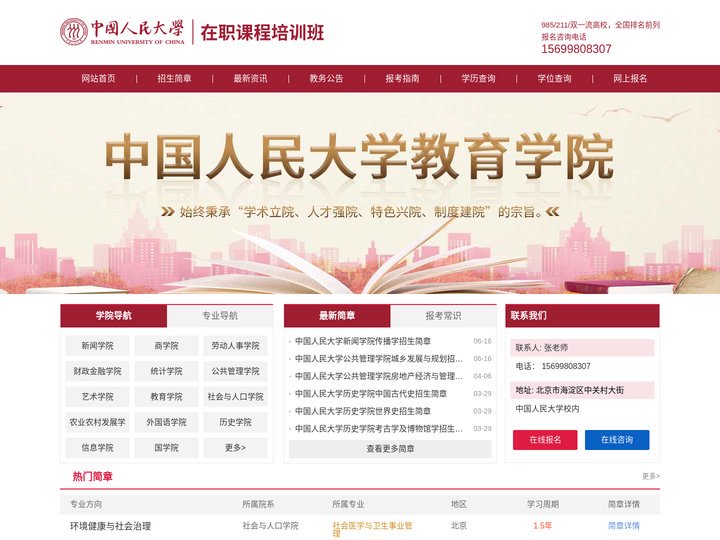This screenshot has width=720, height=540.
Task: Open 社会医学与卫生事业管理 major link
Action: (372, 529)
